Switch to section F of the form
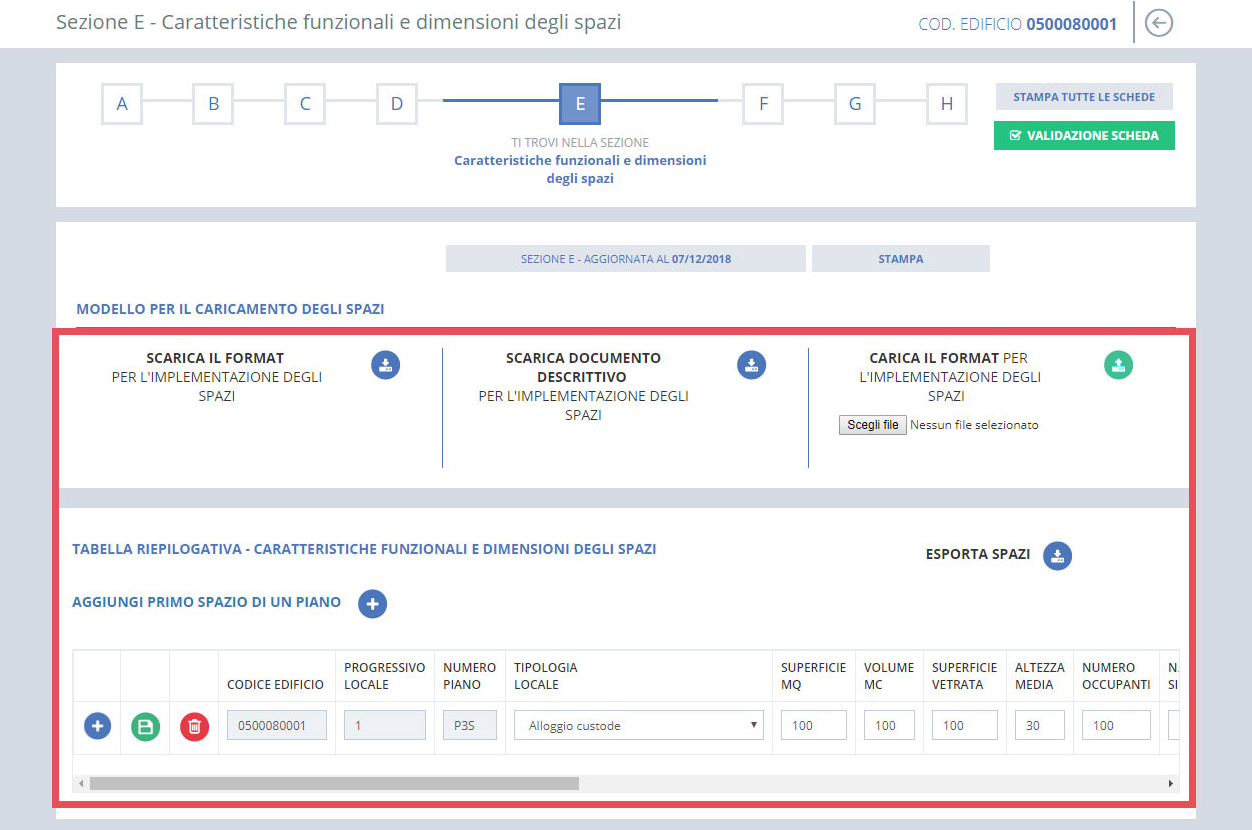Viewport: 1252px width, 830px height. pos(762,103)
